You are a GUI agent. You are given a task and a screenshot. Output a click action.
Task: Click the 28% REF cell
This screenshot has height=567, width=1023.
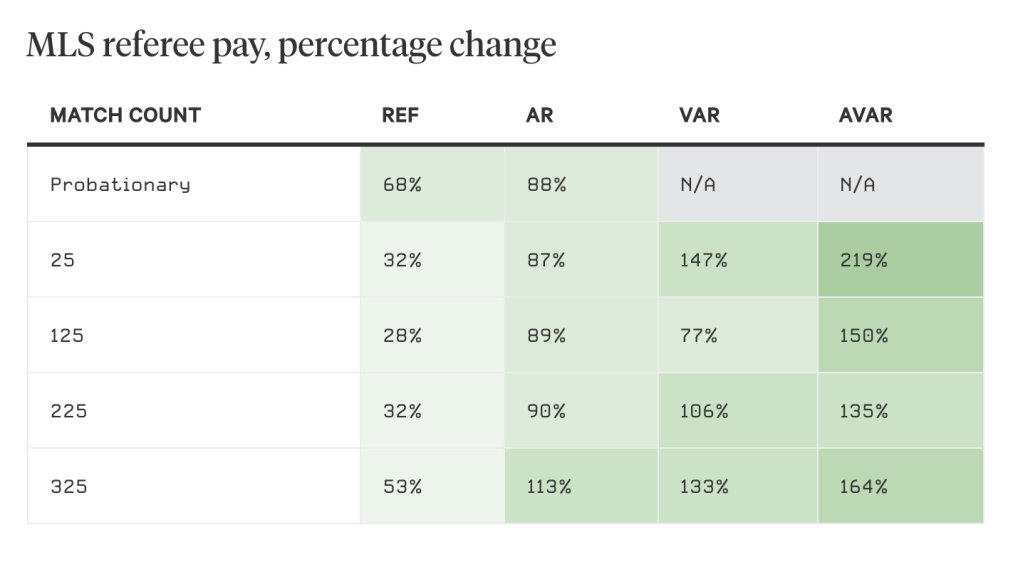401,336
